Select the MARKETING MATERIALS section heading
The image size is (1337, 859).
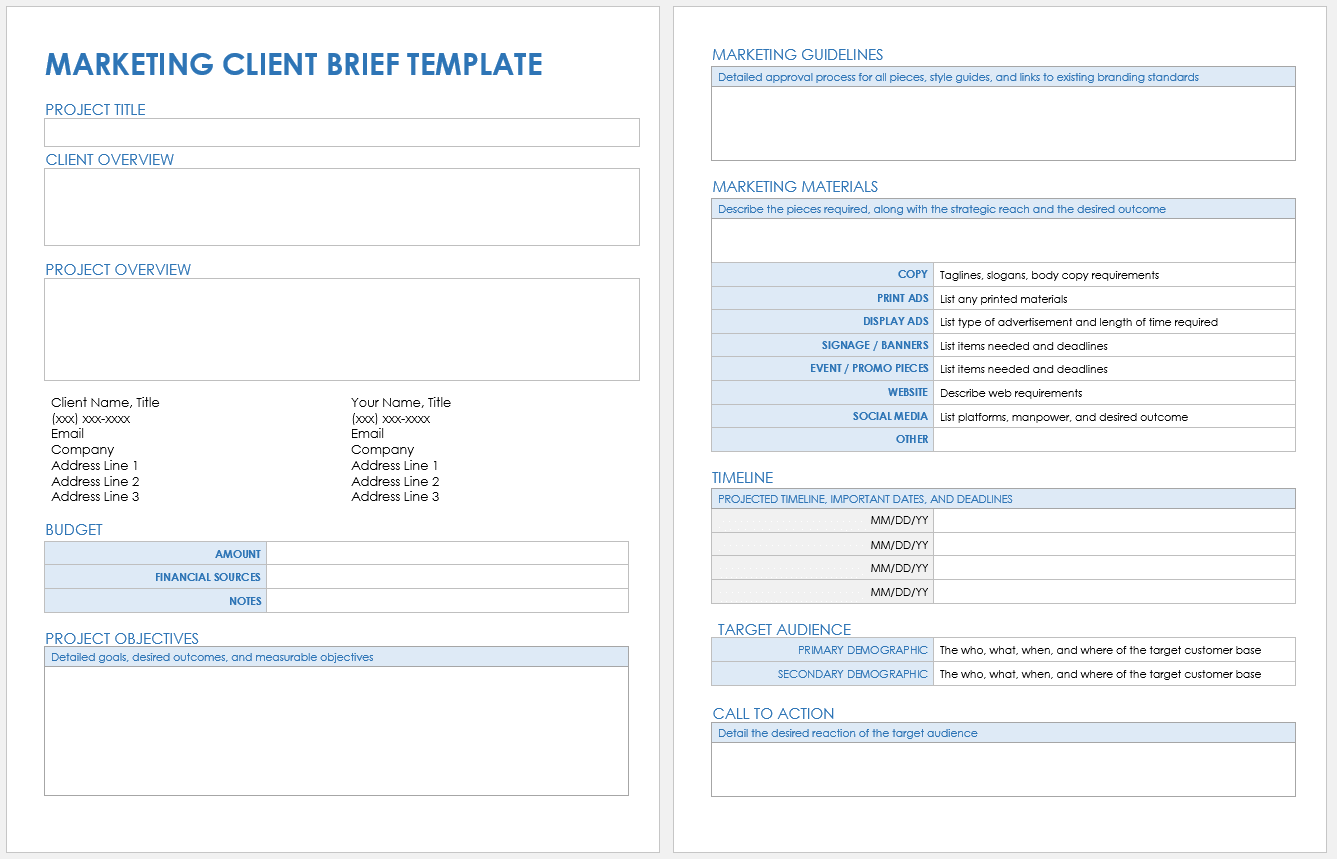795,187
